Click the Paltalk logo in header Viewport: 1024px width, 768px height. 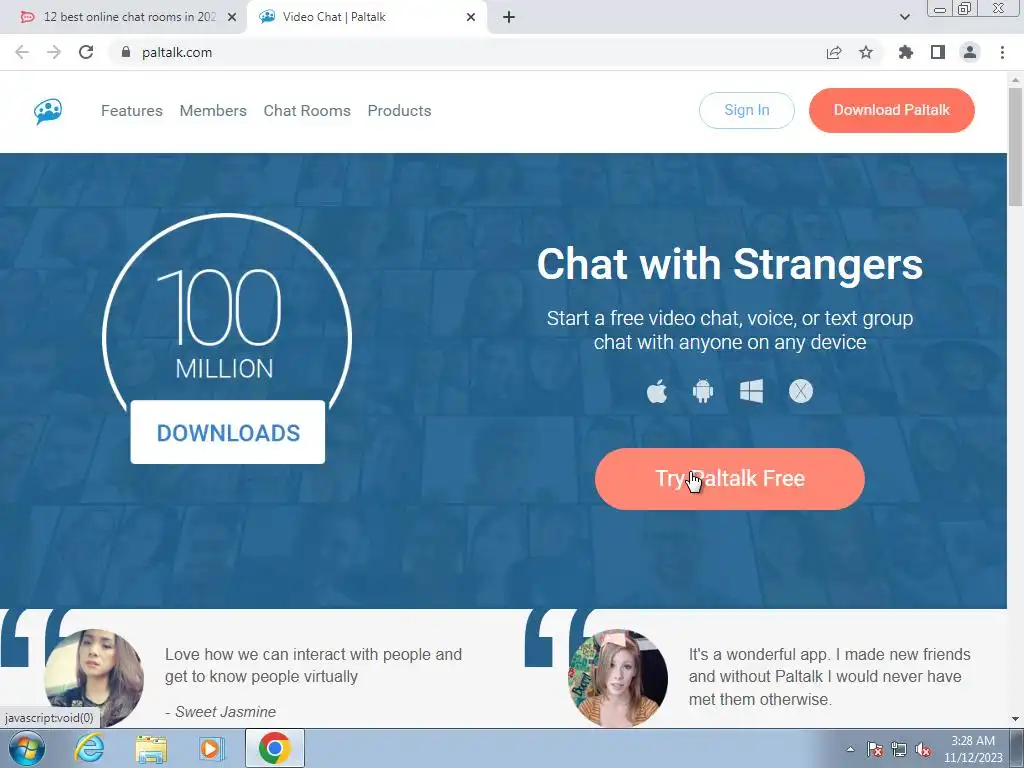(48, 111)
